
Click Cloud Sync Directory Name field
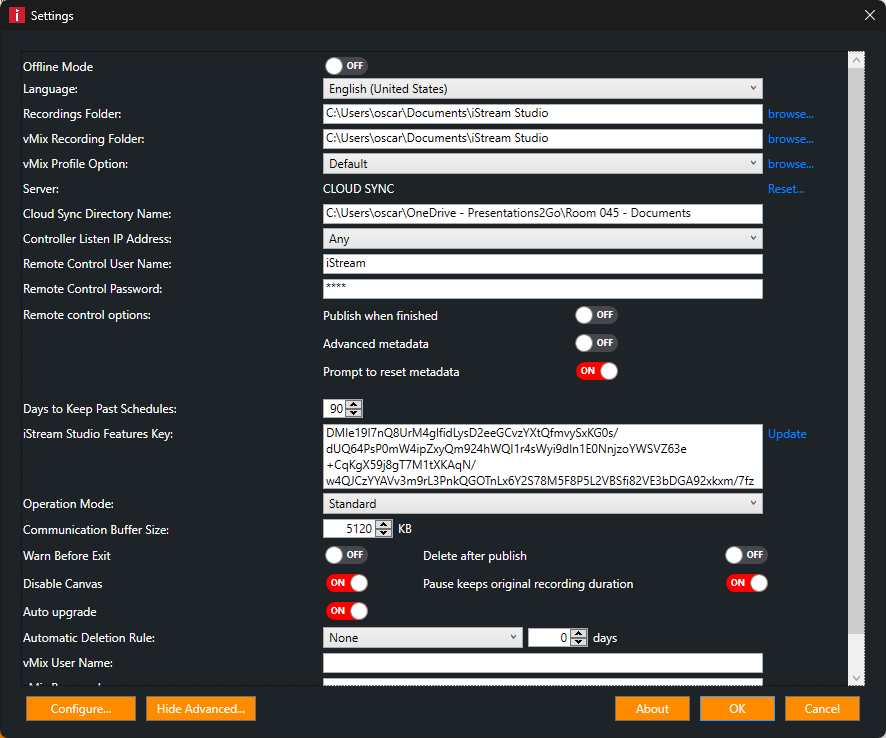(542, 214)
